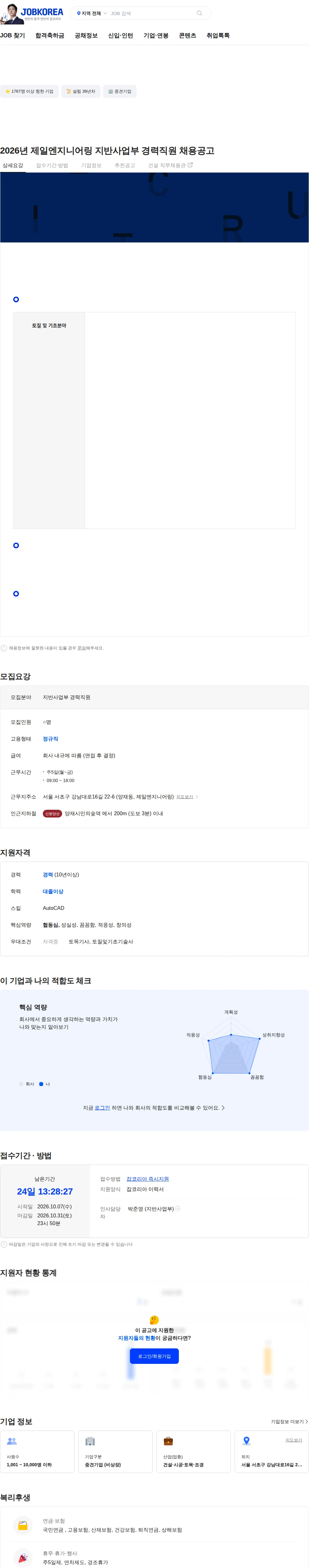
Task: Open the 취업톡톡 menu
Action: tap(218, 36)
